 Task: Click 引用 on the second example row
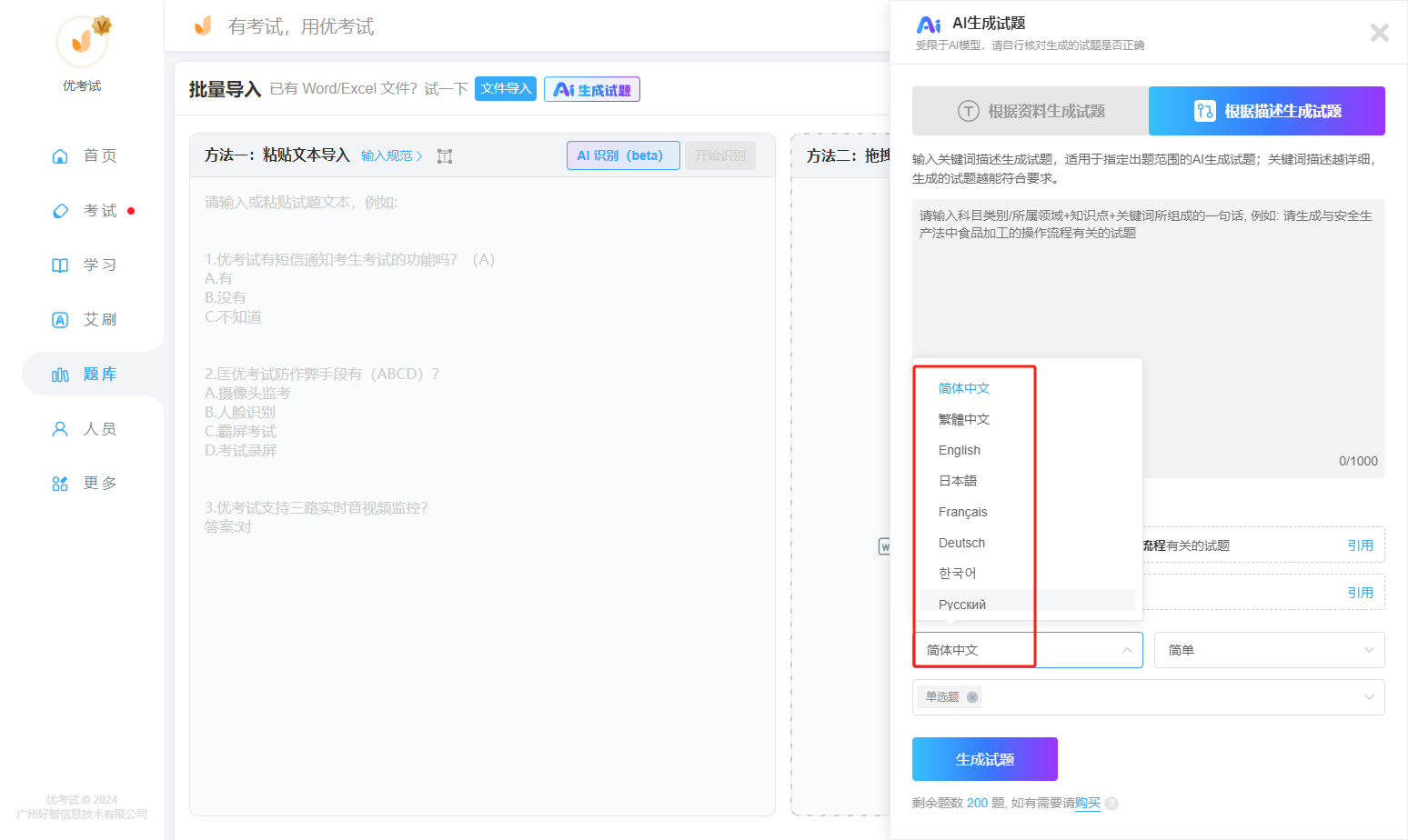[1360, 593]
